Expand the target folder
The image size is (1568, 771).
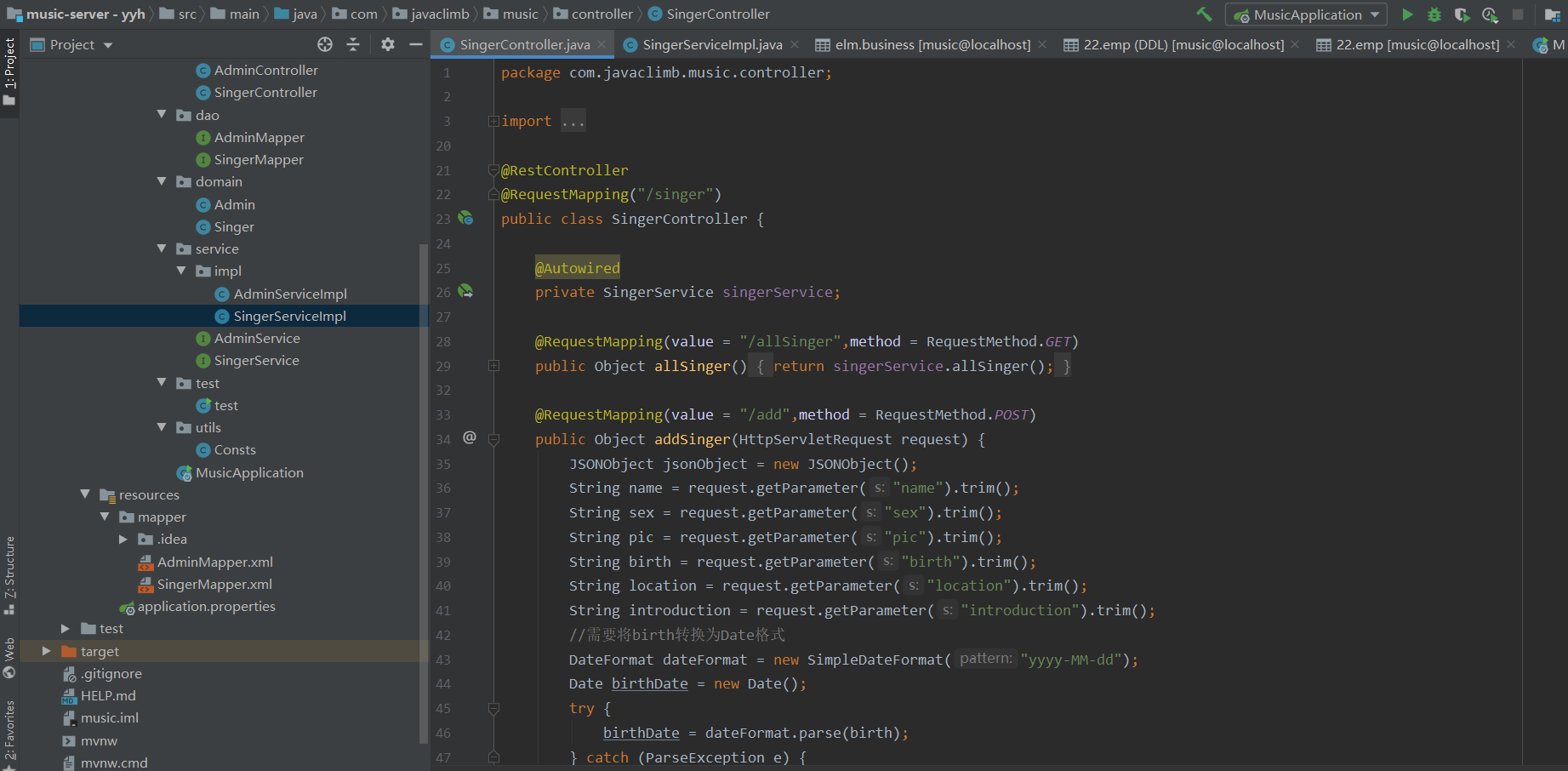47,651
